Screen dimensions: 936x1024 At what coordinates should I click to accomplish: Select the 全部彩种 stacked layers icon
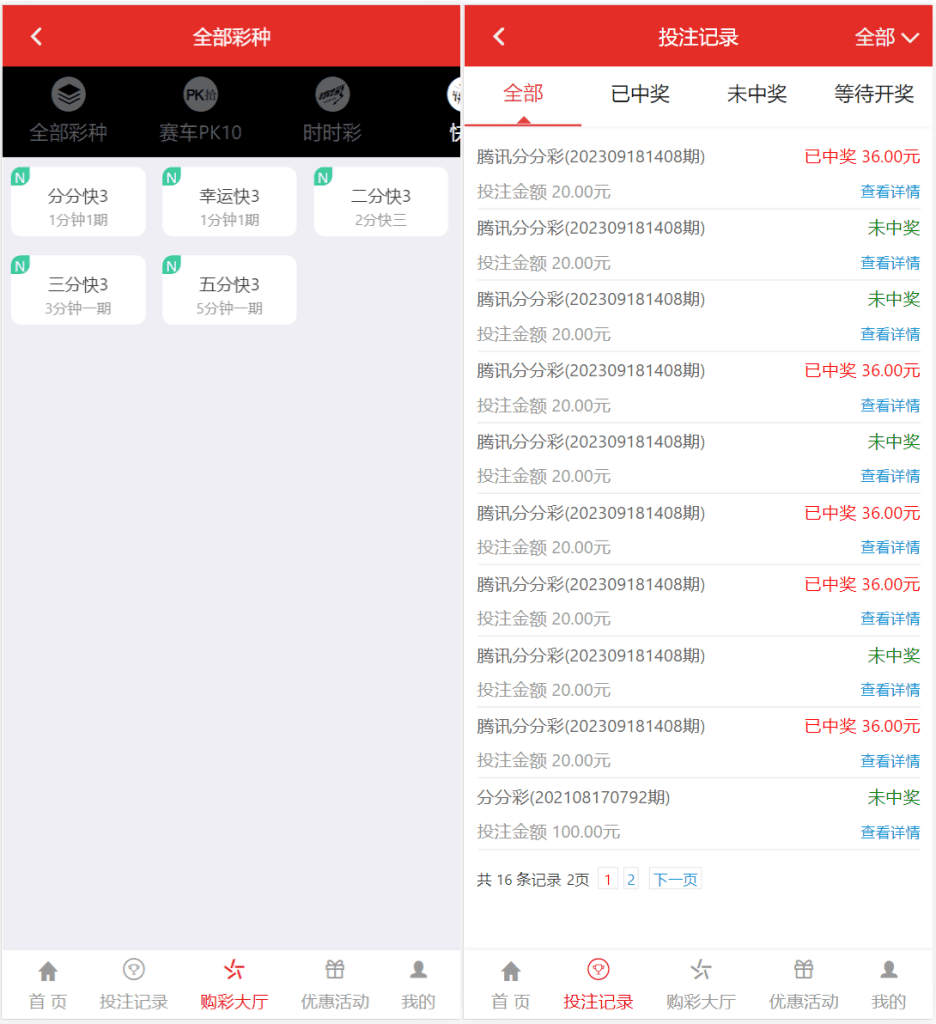tap(68, 95)
